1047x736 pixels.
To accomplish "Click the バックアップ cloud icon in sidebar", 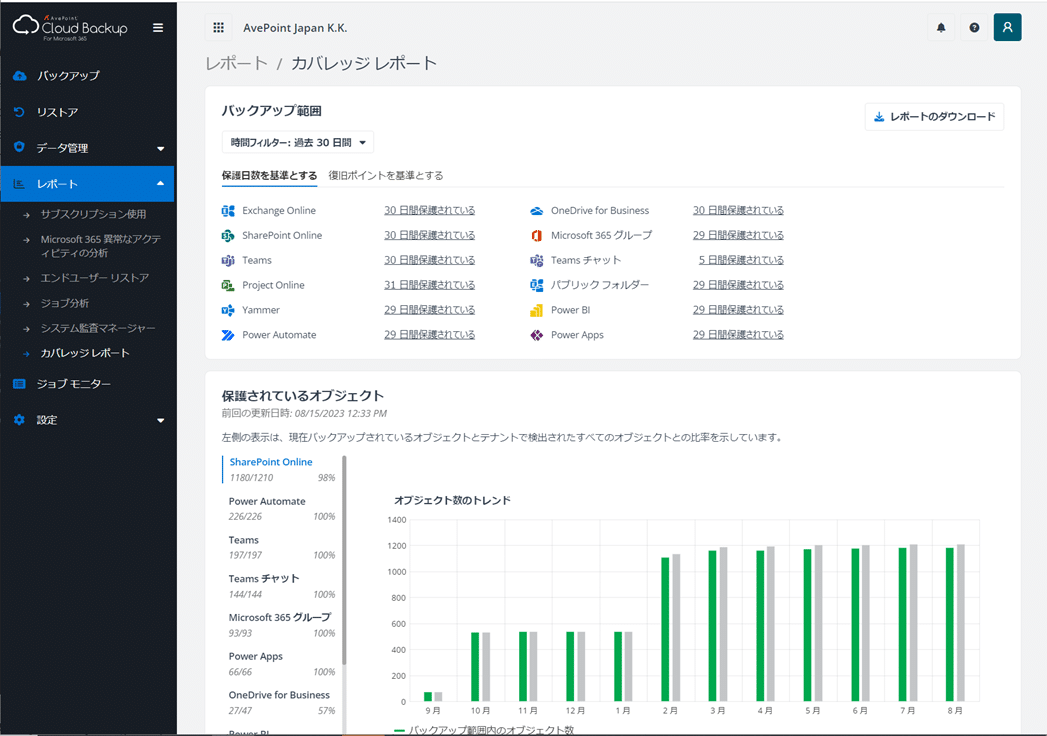I will [19, 75].
